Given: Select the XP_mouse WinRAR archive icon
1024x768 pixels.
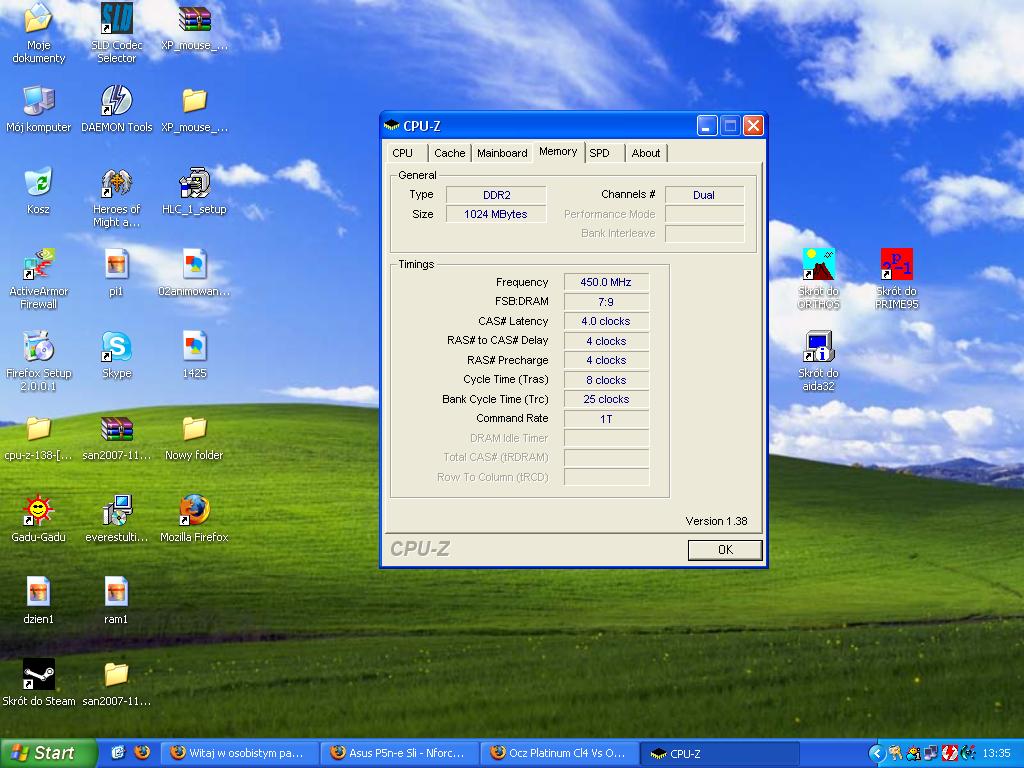Looking at the screenshot, I should (194, 27).
